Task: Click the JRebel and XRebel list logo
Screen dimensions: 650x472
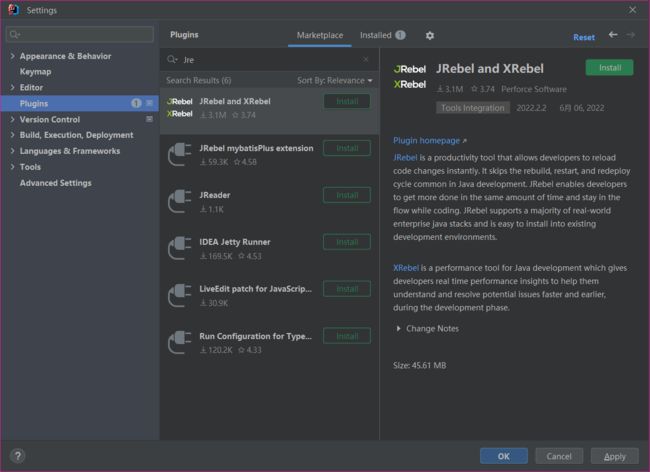Action: point(179,107)
